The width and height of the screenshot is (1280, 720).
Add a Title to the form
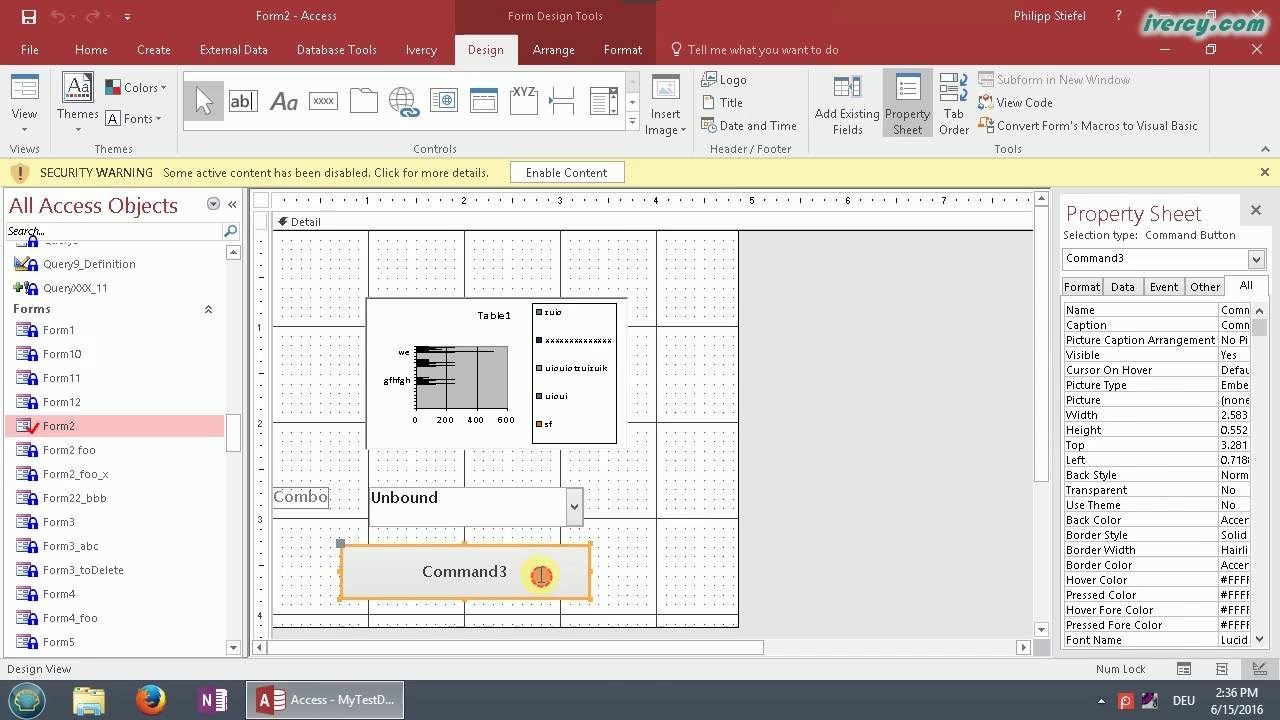pyautogui.click(x=722, y=103)
